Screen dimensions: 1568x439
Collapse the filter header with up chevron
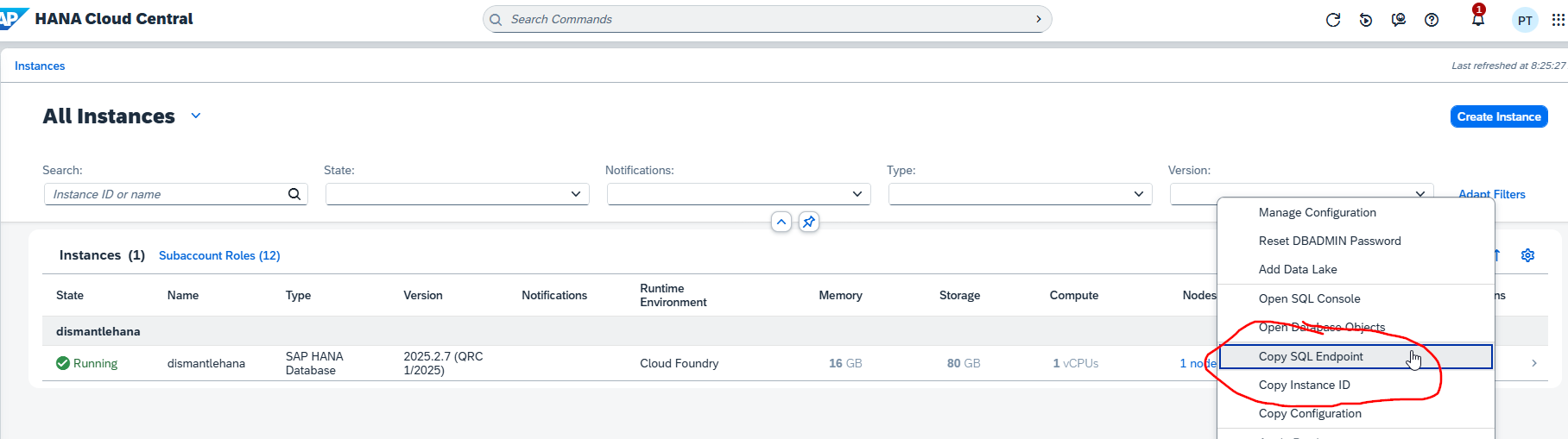tap(781, 223)
